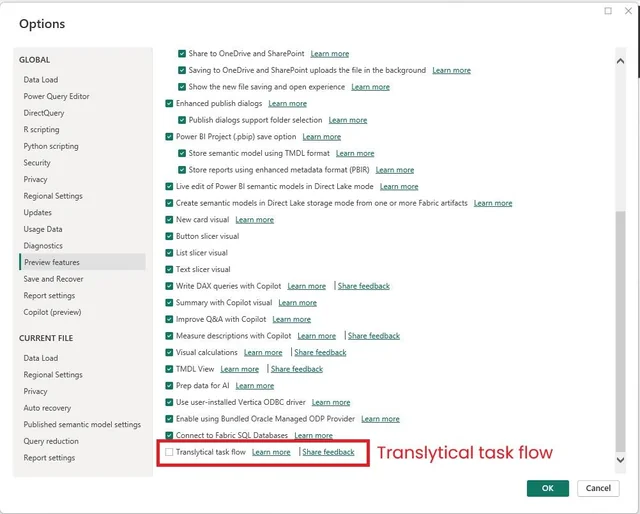The width and height of the screenshot is (640, 514).
Task: Uncheck Use user-installed Vertica ODBC driver
Action: point(169,402)
